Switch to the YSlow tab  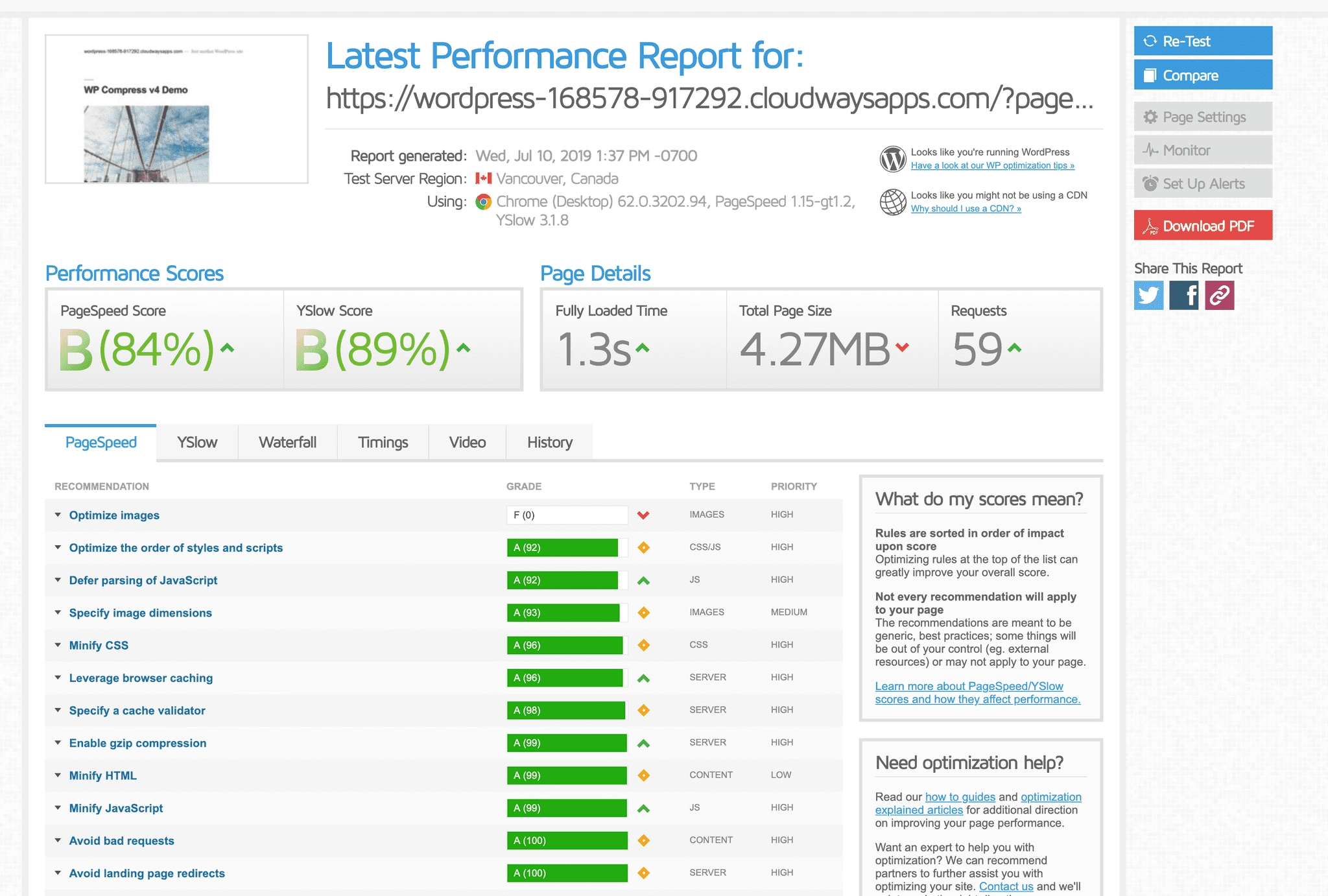point(197,443)
